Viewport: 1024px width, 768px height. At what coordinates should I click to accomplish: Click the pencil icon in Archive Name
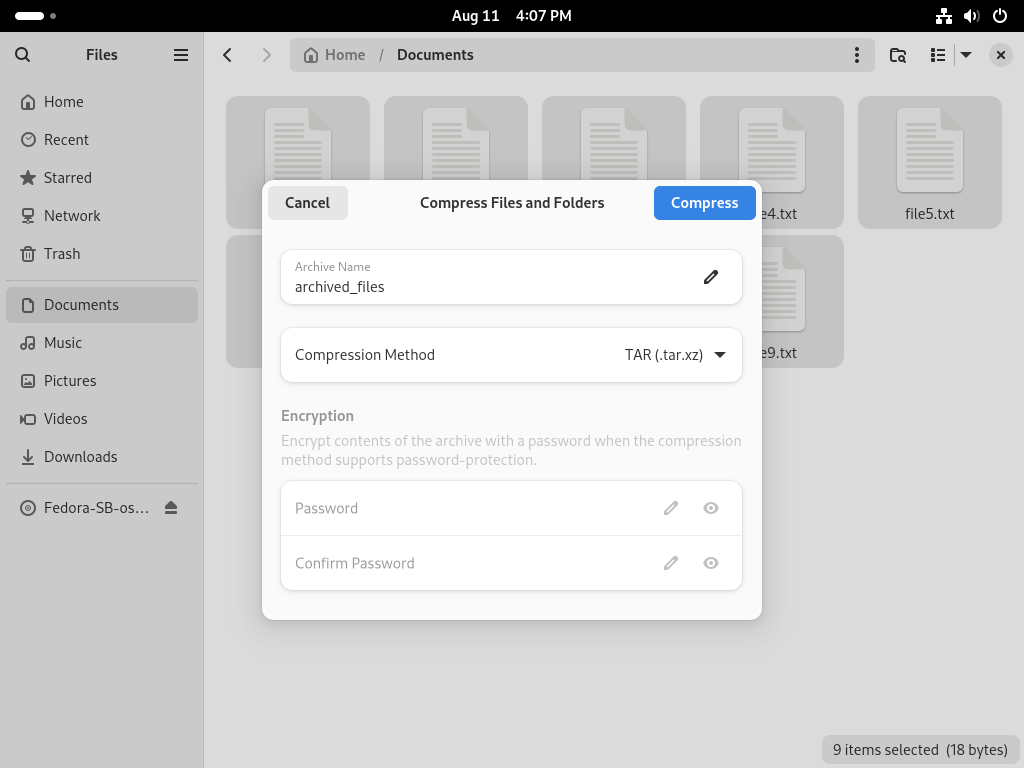tap(711, 277)
